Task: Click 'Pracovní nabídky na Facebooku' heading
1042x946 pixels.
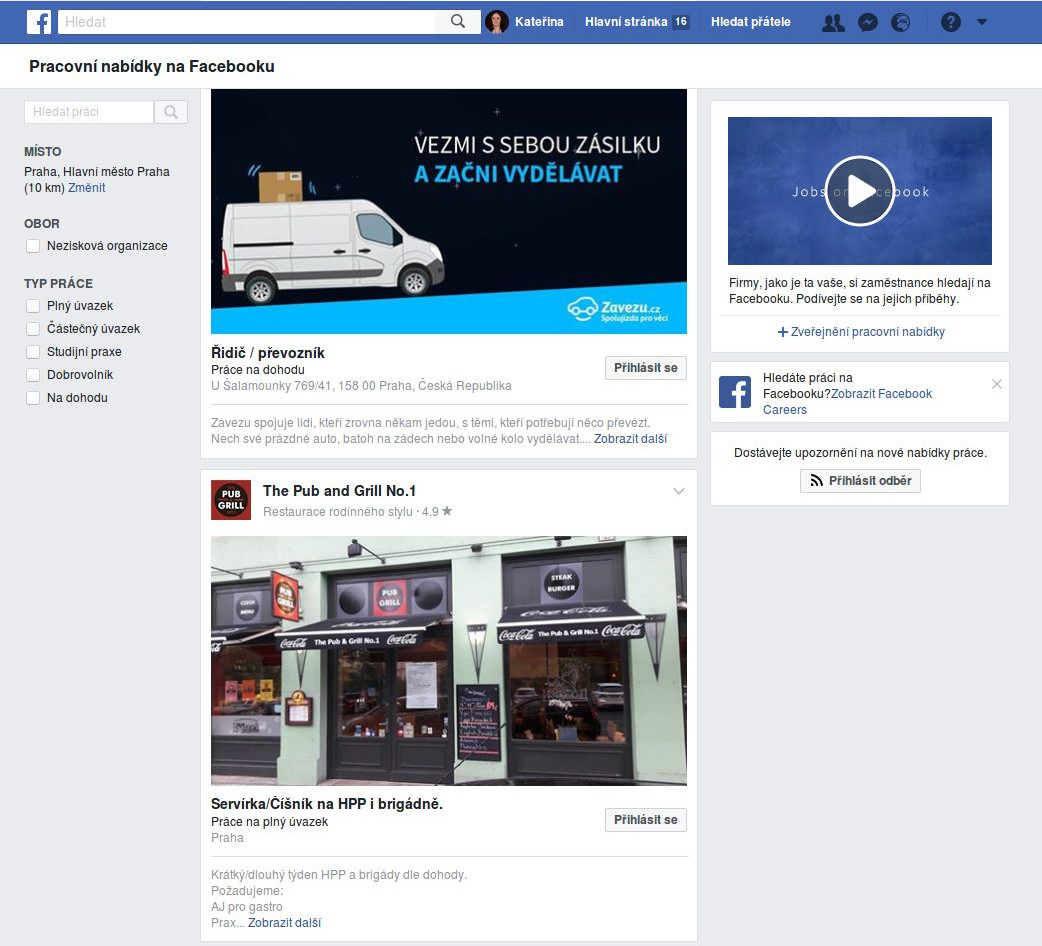Action: [152, 66]
